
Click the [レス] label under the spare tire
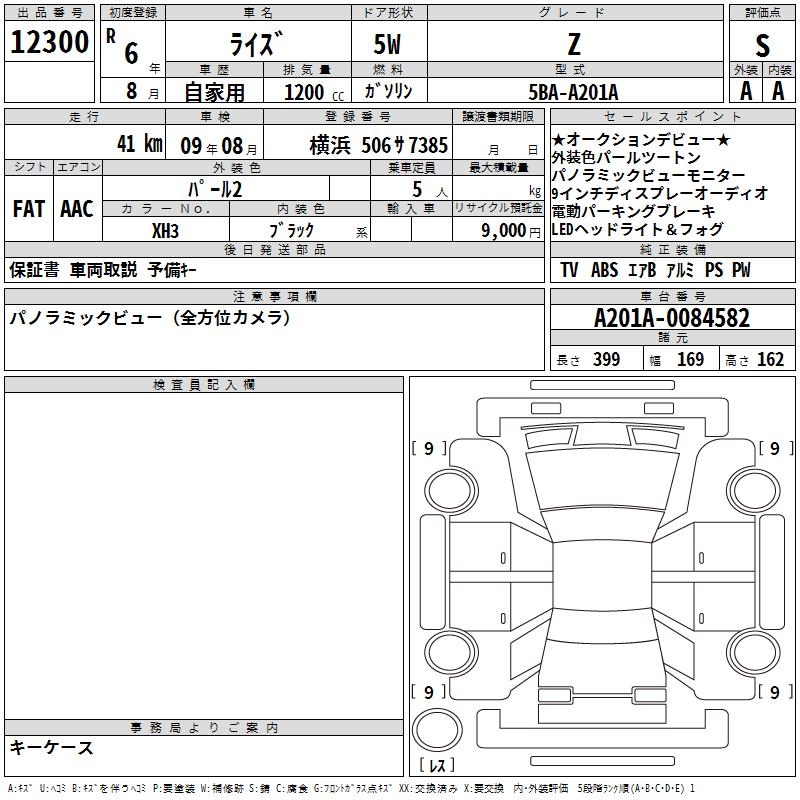click(x=438, y=766)
